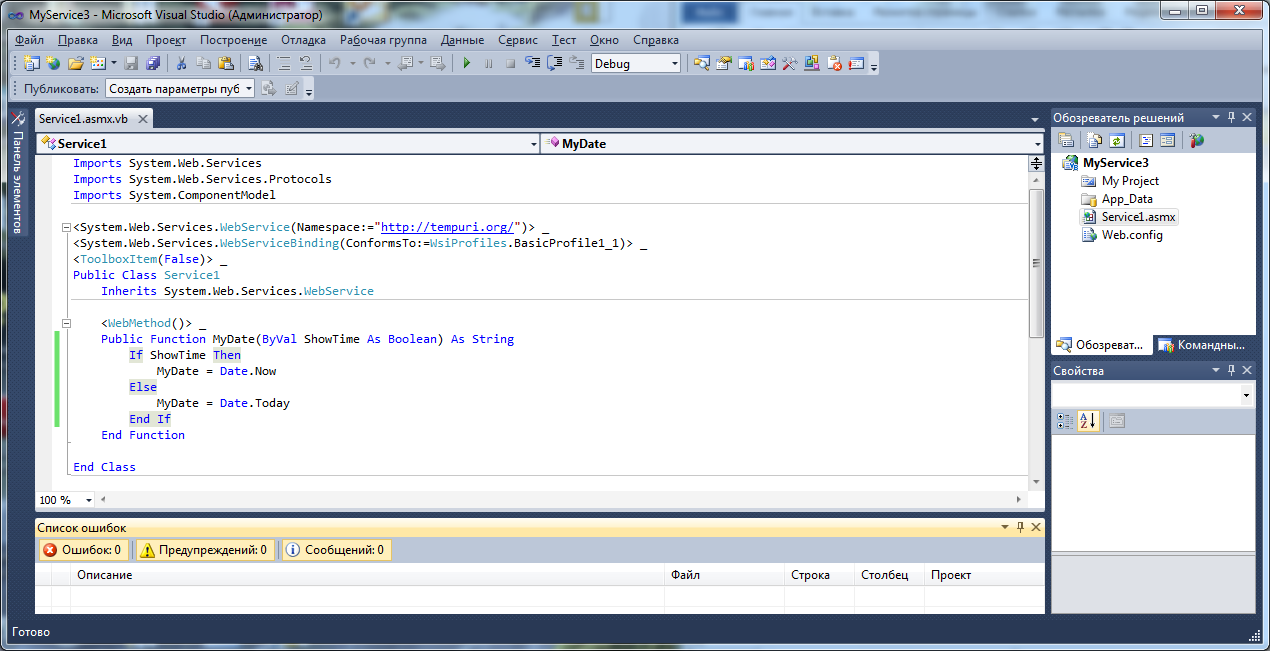Toggle Warnings: 0 filter button

click(204, 550)
